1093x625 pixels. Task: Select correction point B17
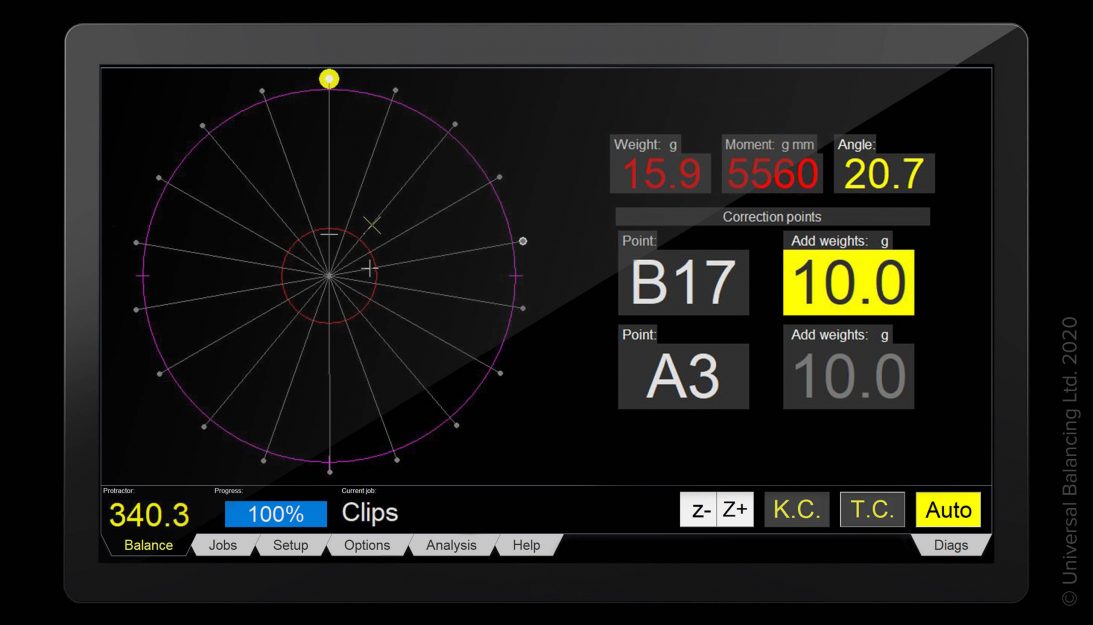click(x=683, y=283)
